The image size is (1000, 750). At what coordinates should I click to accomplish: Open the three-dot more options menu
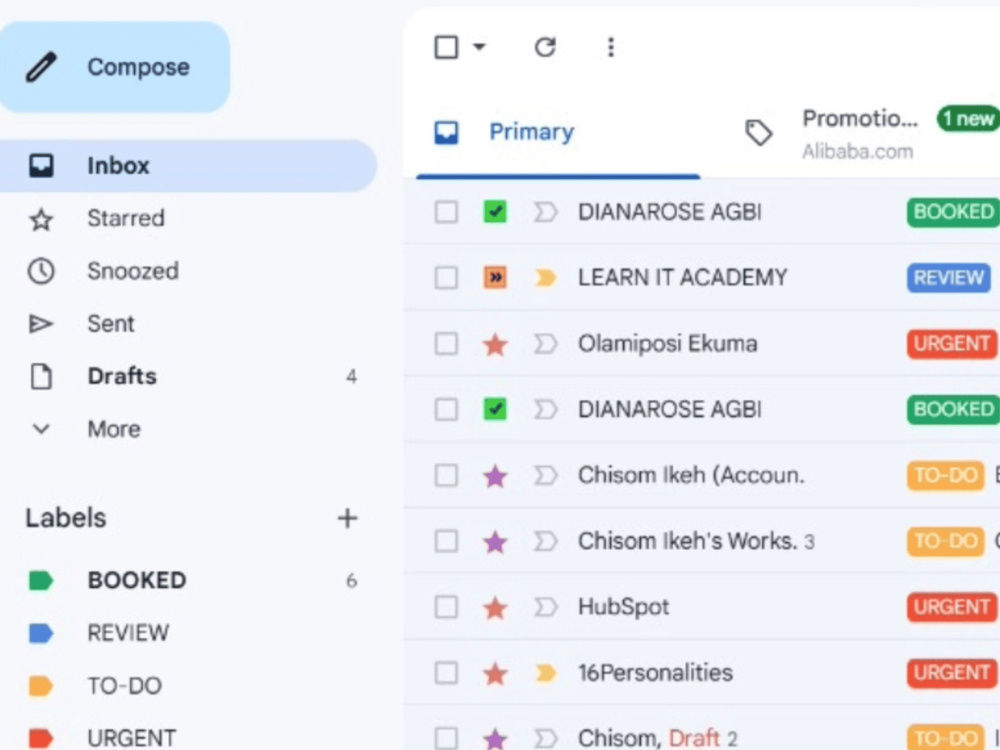tap(611, 47)
